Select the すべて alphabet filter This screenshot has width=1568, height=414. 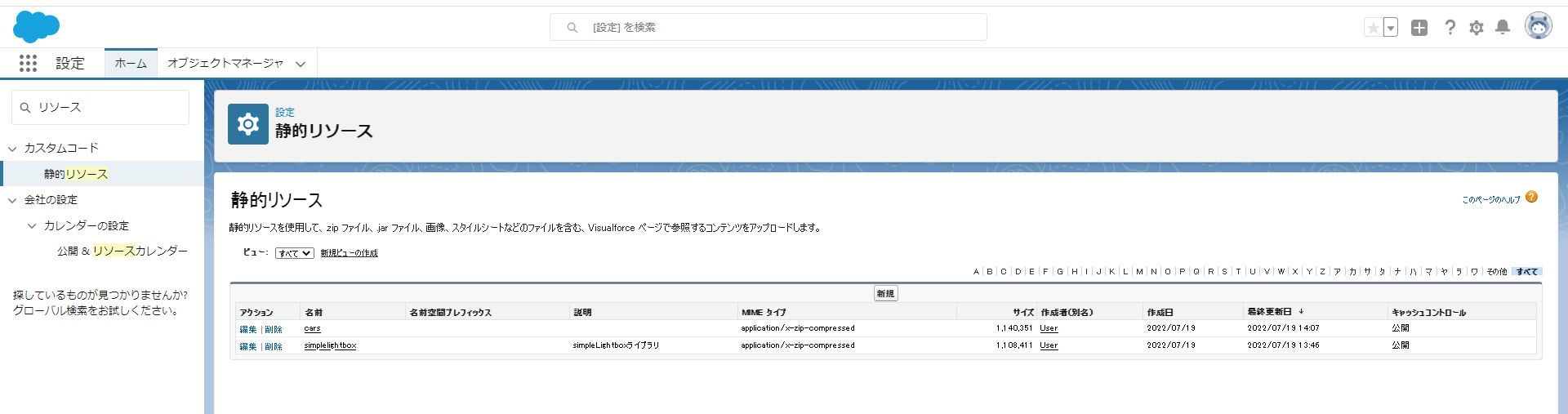tap(1527, 272)
